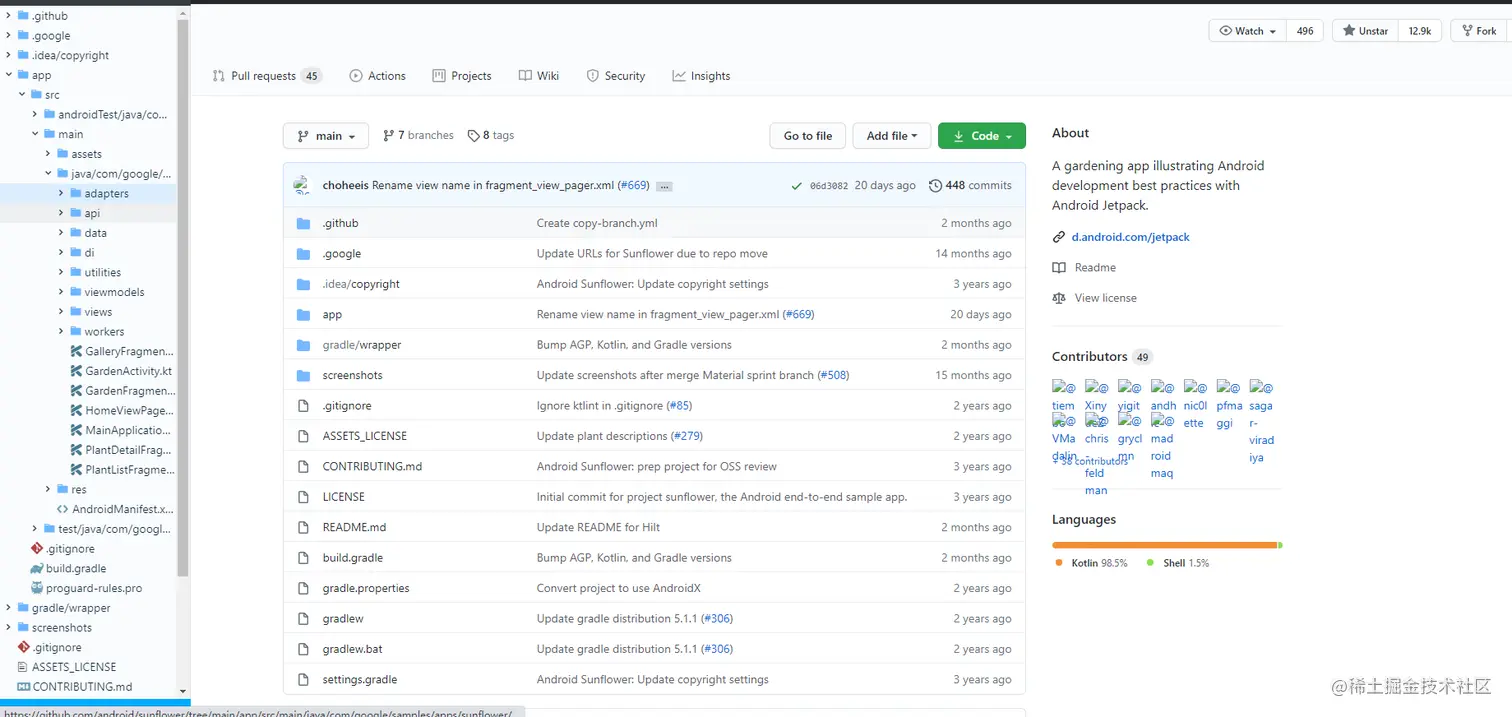Click the settings.gradle file icon
Screen dimensions: 1512x717
[304, 679]
